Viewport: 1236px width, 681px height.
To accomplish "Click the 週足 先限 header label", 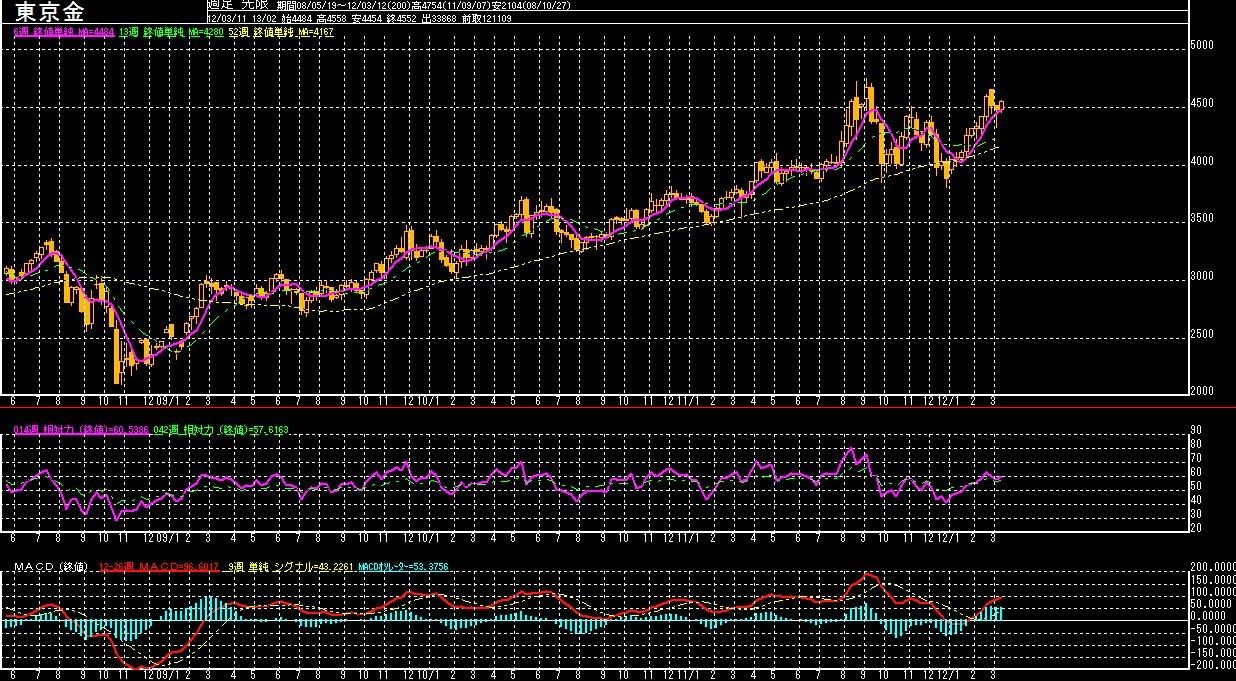I will 237,6.
